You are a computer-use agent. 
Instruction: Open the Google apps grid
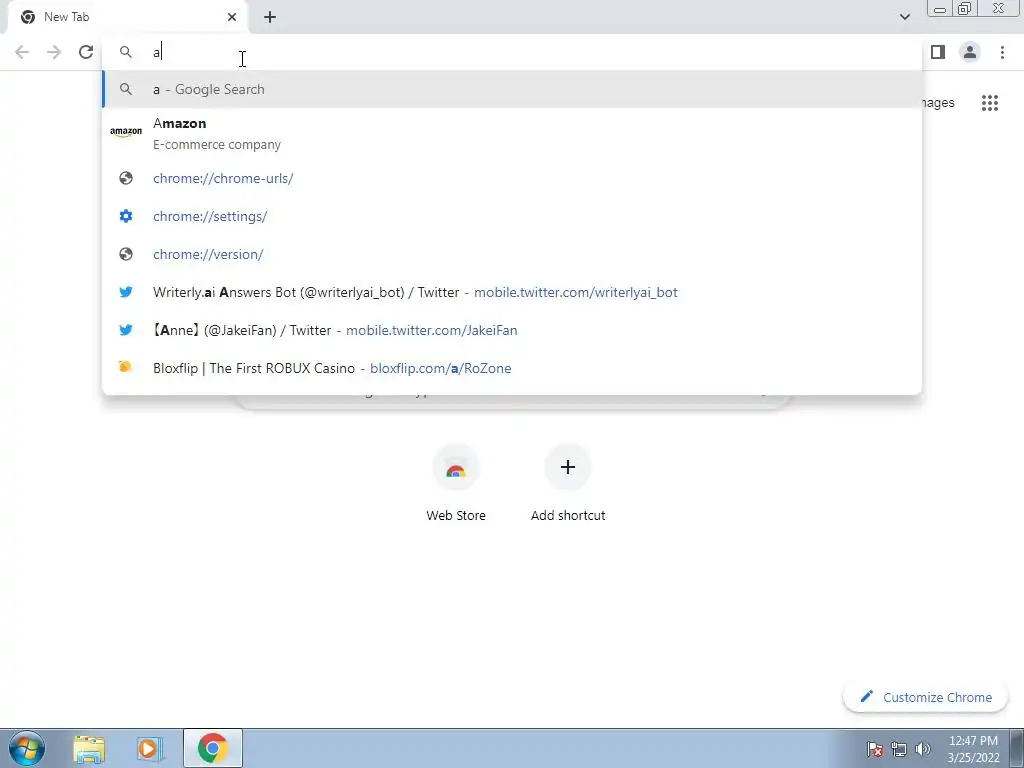990,103
